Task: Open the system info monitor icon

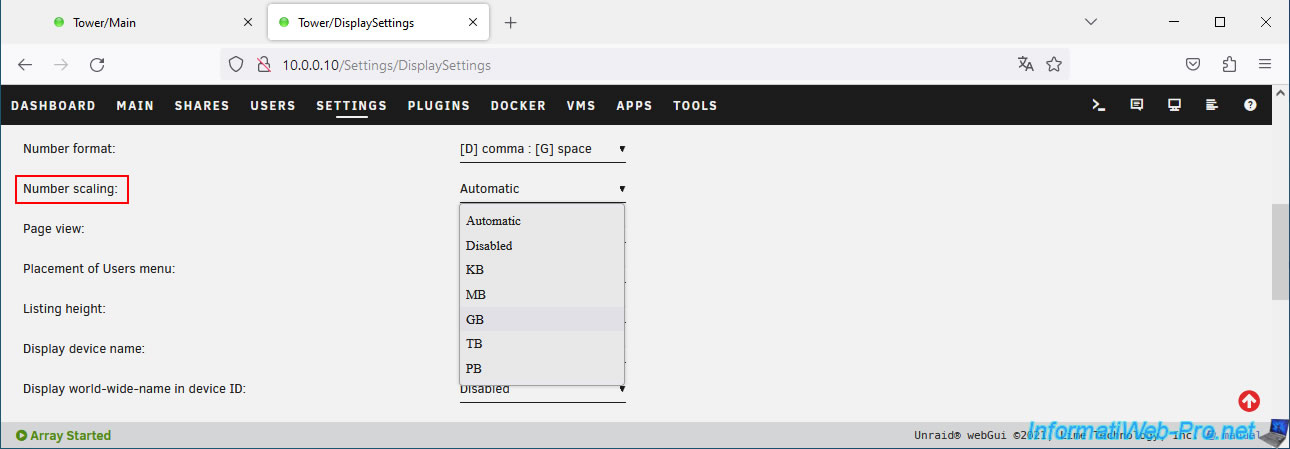Action: (1174, 105)
